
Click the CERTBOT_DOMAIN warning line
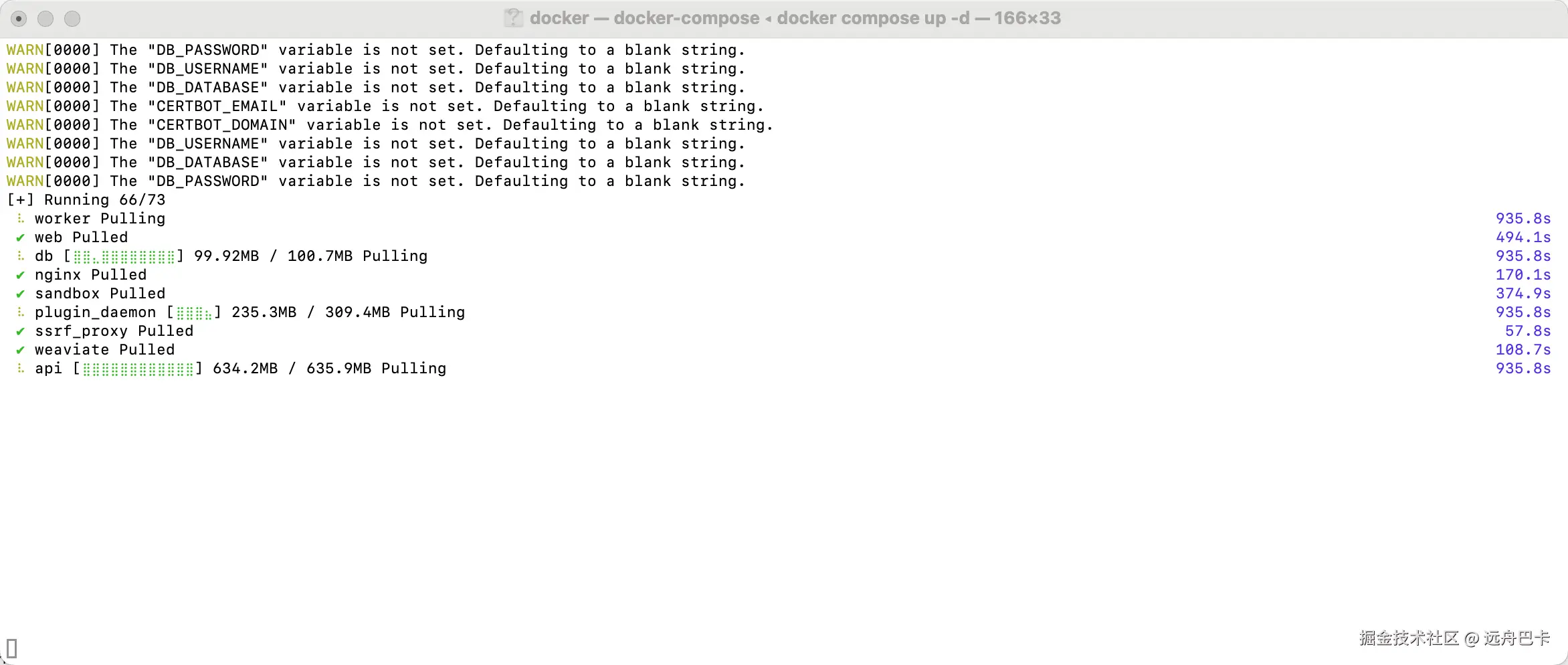point(389,125)
